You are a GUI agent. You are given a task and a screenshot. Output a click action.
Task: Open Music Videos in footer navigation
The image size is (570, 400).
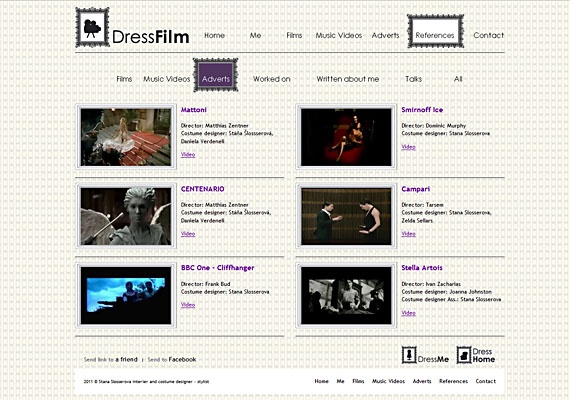click(388, 381)
